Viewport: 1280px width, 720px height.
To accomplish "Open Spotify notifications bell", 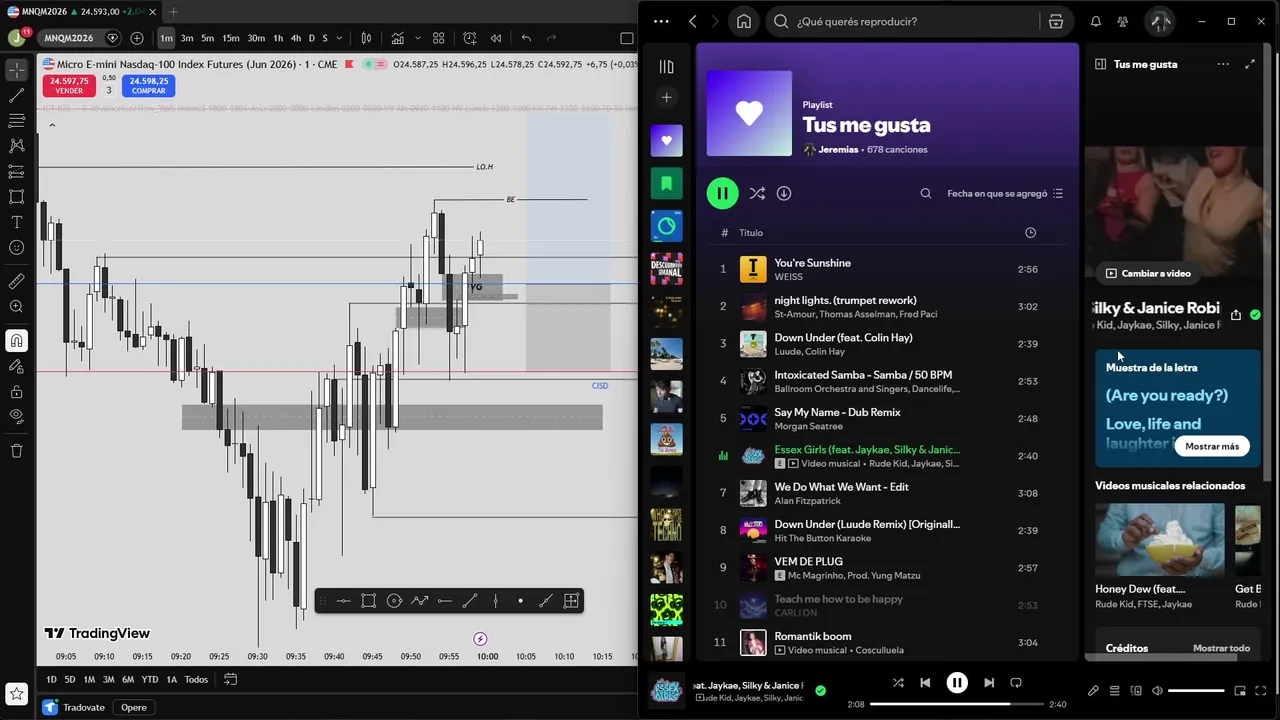I will (1095, 21).
